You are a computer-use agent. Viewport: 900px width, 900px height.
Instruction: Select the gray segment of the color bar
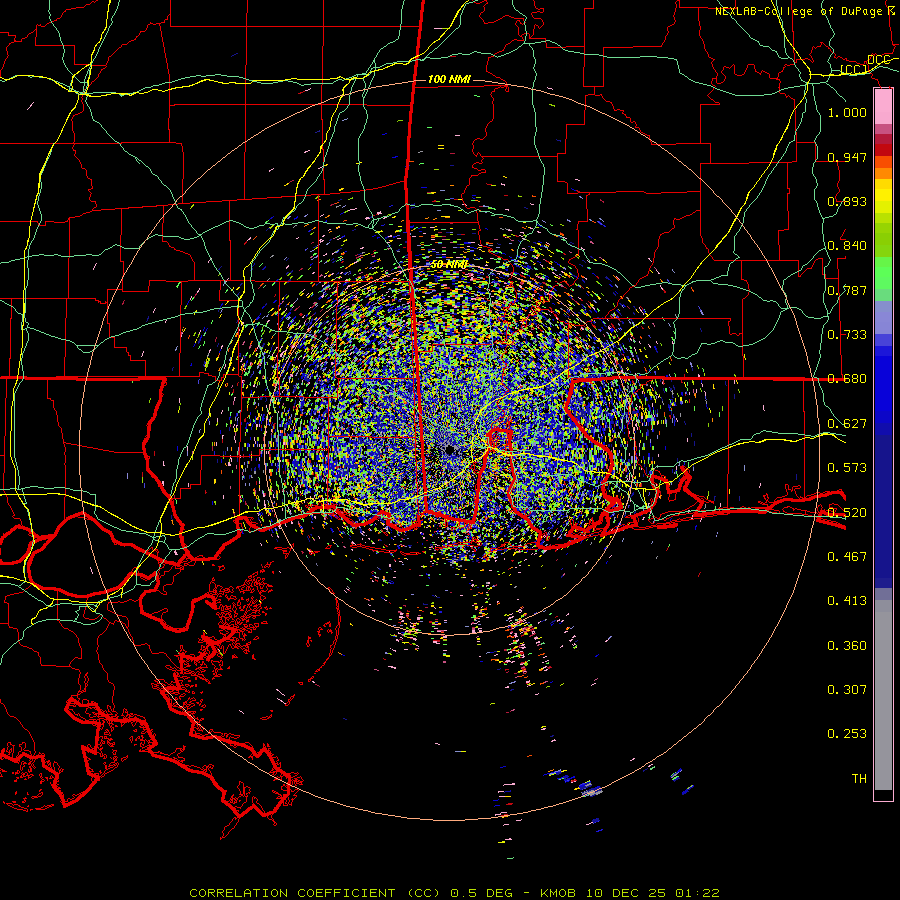[x=883, y=695]
